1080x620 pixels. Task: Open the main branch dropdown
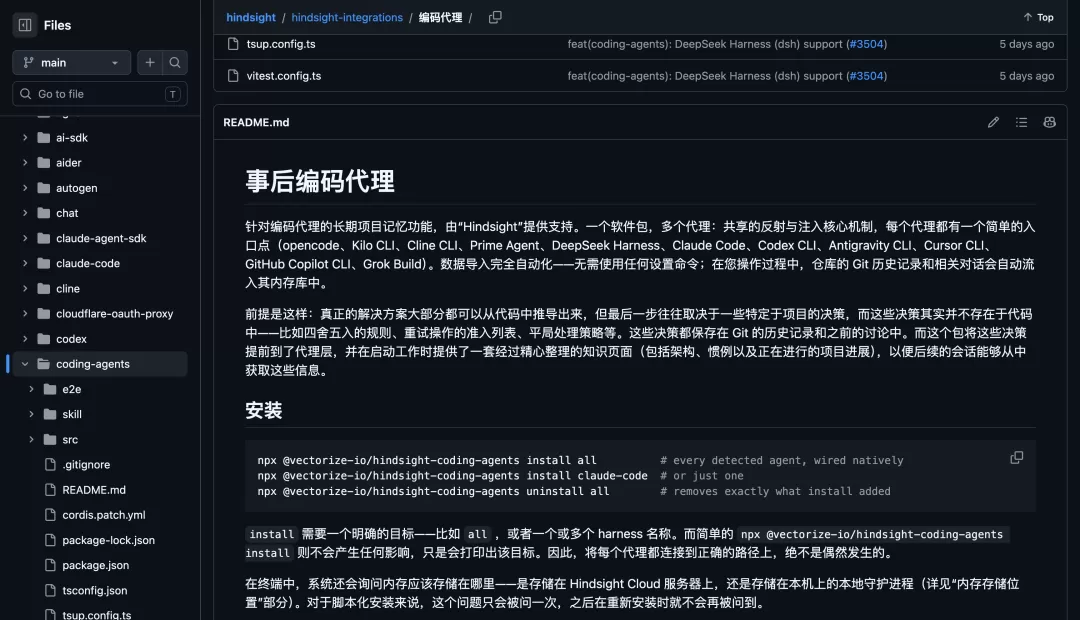click(x=72, y=63)
